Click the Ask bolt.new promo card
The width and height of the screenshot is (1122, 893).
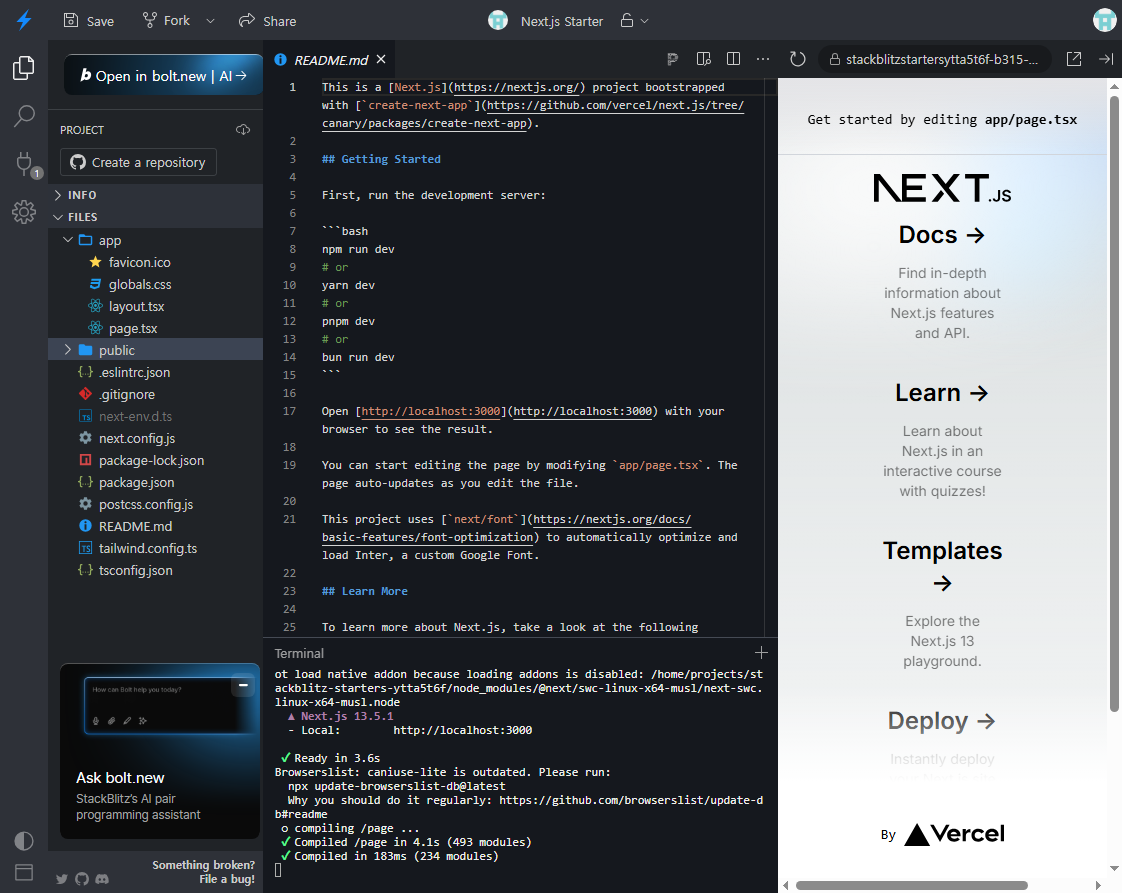tap(160, 751)
